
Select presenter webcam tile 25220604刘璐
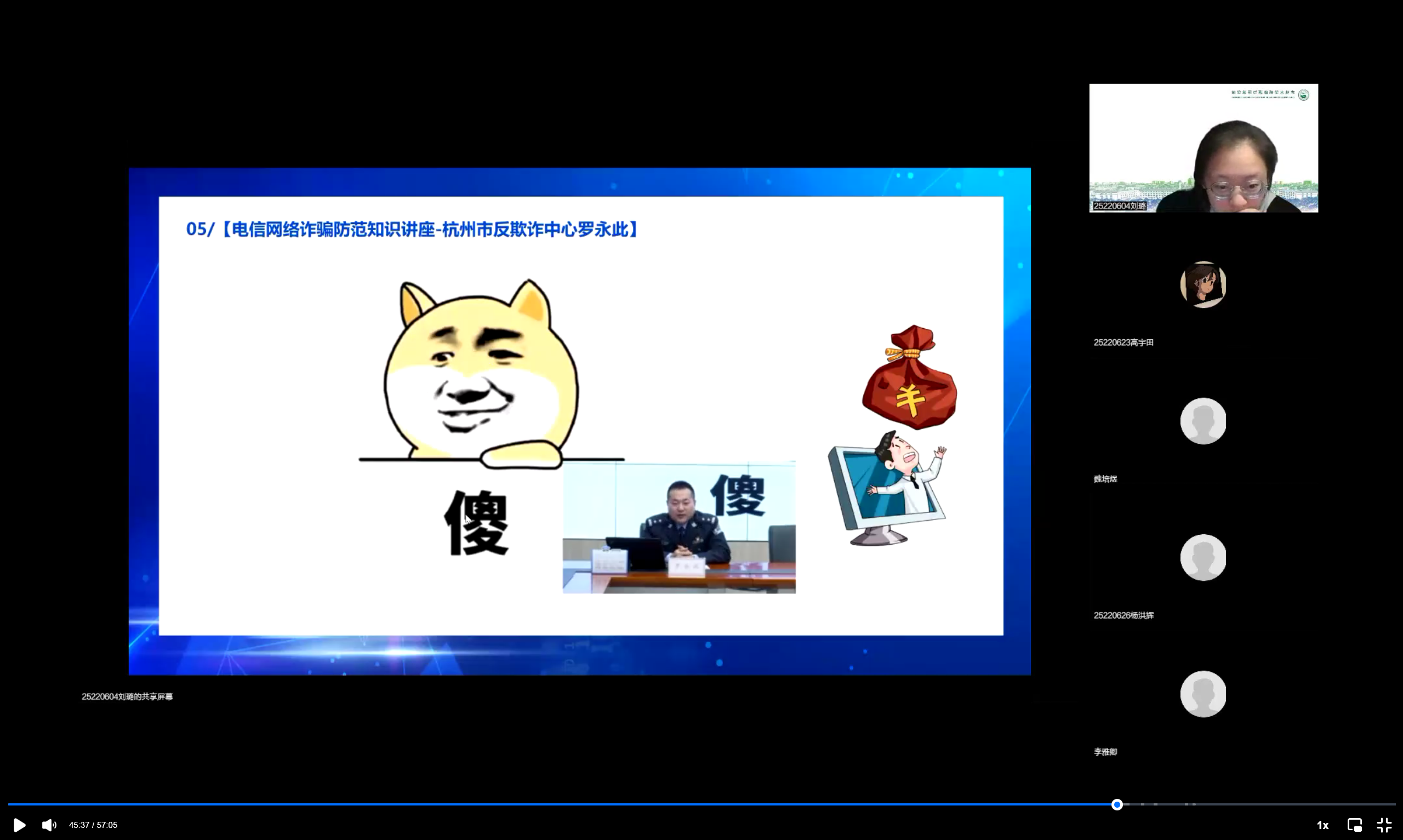pos(1203,148)
